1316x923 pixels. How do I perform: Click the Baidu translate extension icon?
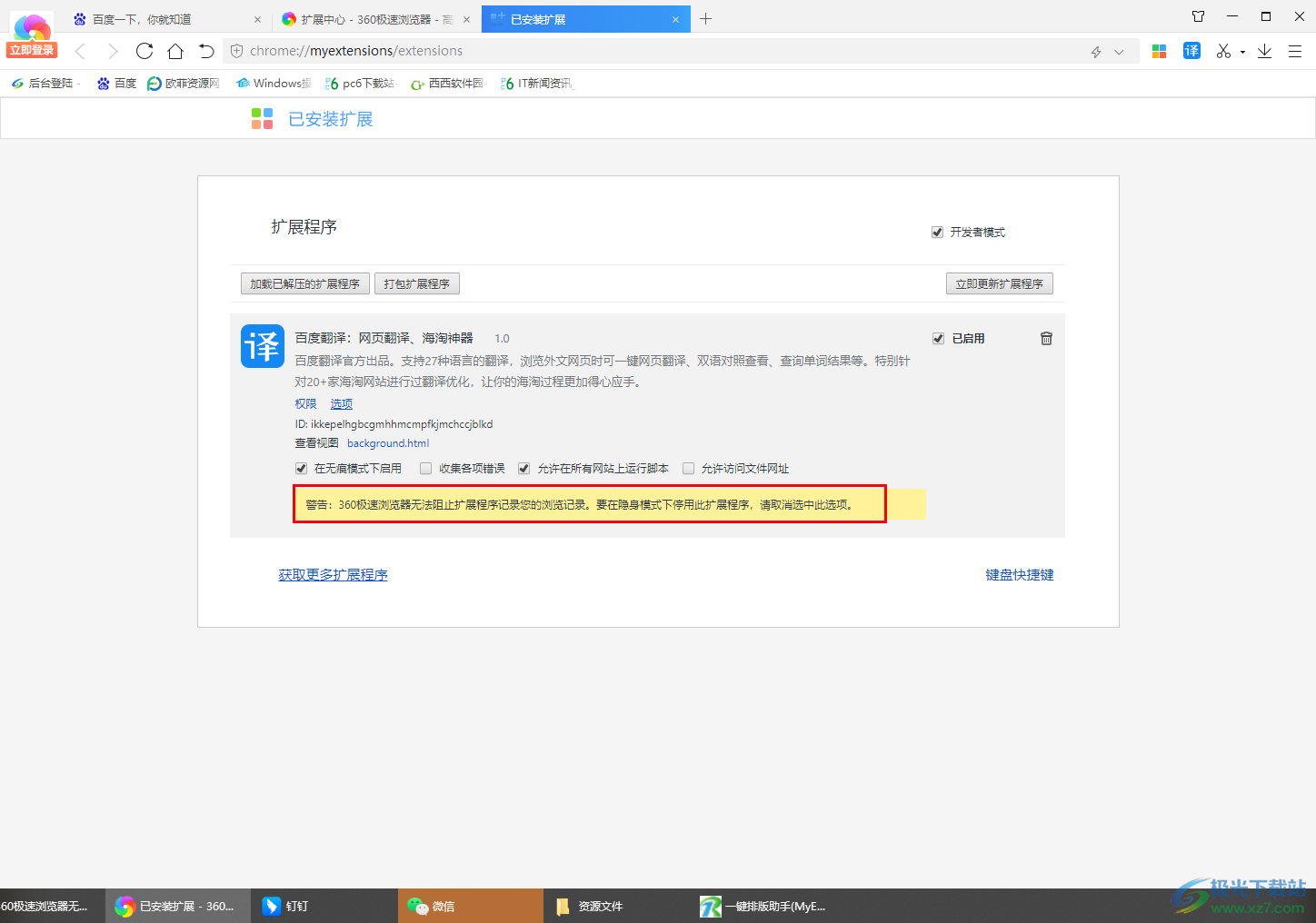coord(263,346)
